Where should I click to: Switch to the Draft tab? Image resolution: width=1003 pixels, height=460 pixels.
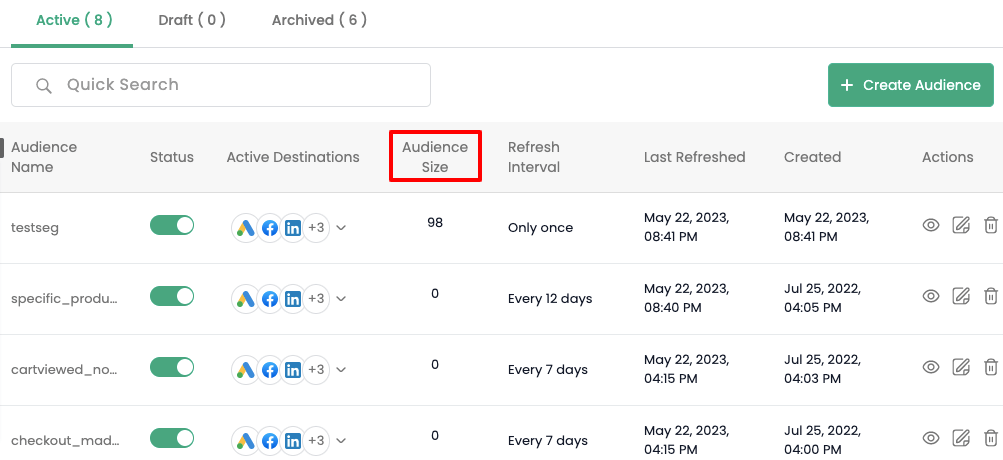tap(192, 20)
